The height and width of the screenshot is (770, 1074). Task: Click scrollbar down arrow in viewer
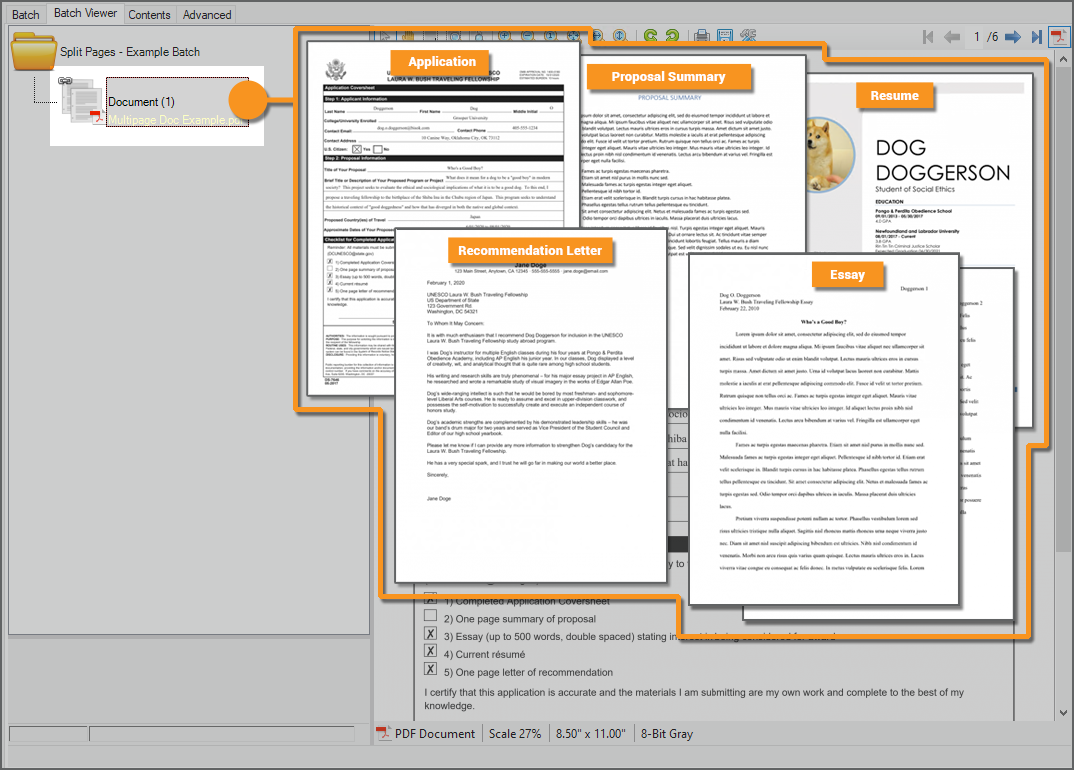(x=1063, y=712)
